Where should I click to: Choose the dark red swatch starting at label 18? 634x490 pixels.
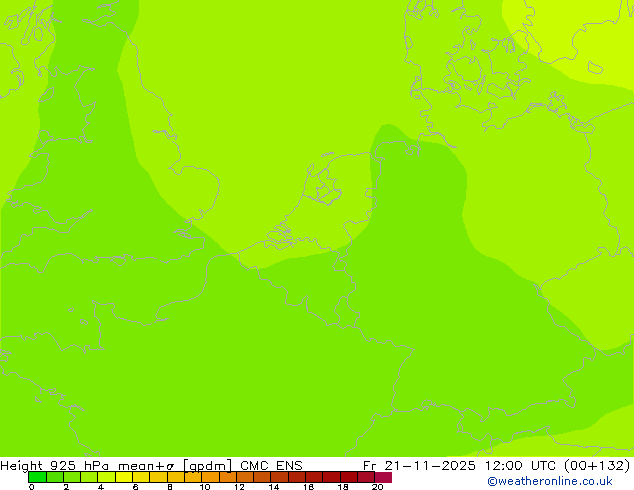[349, 477]
